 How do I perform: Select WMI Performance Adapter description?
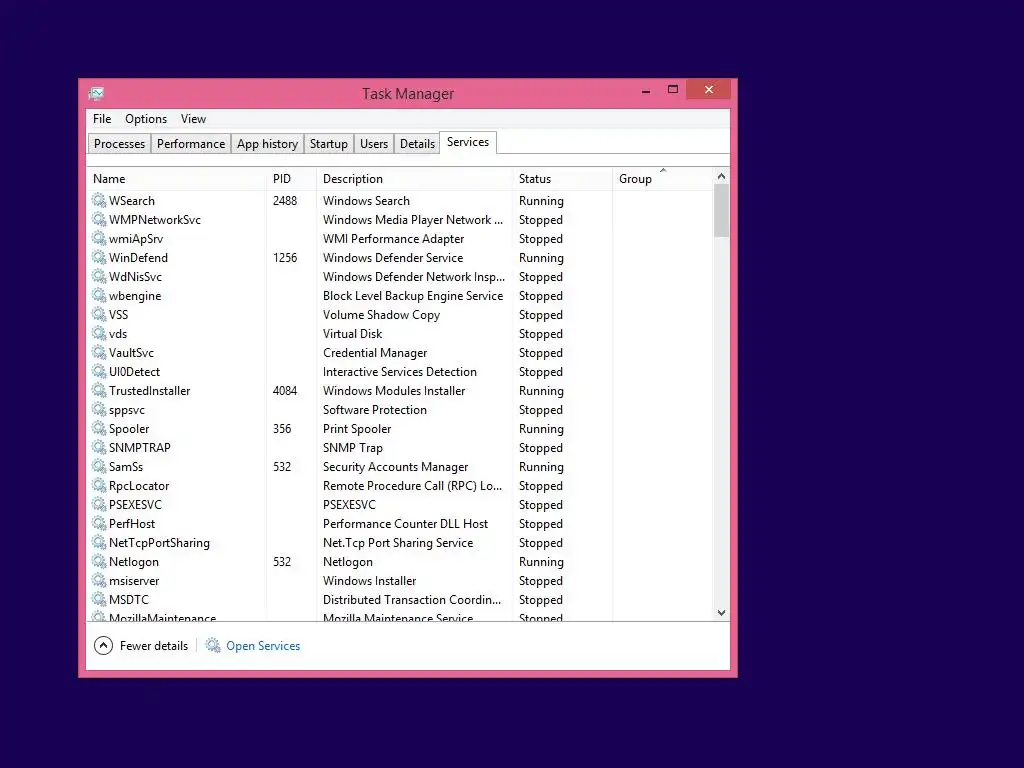coord(394,238)
